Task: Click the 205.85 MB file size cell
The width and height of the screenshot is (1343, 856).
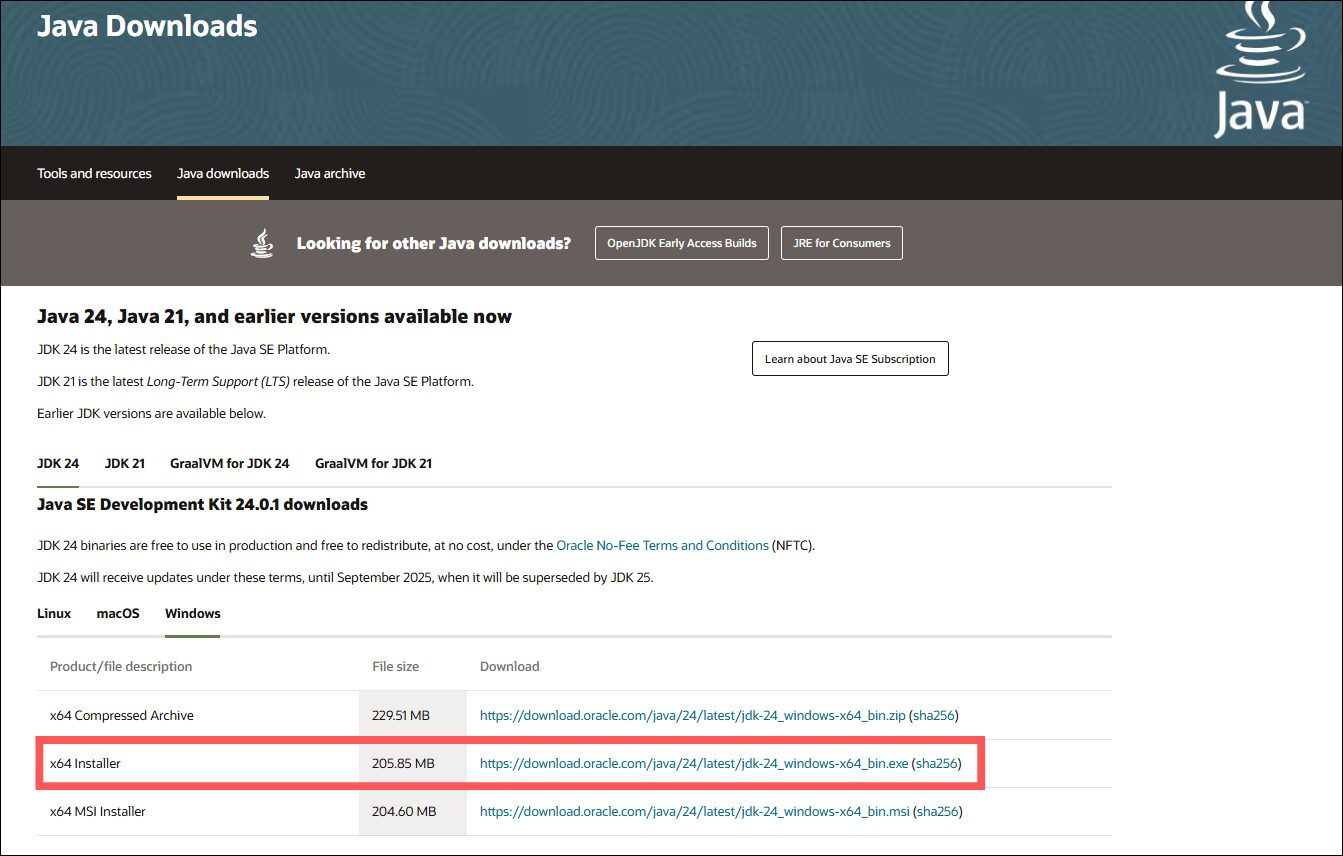Action: coord(413,764)
